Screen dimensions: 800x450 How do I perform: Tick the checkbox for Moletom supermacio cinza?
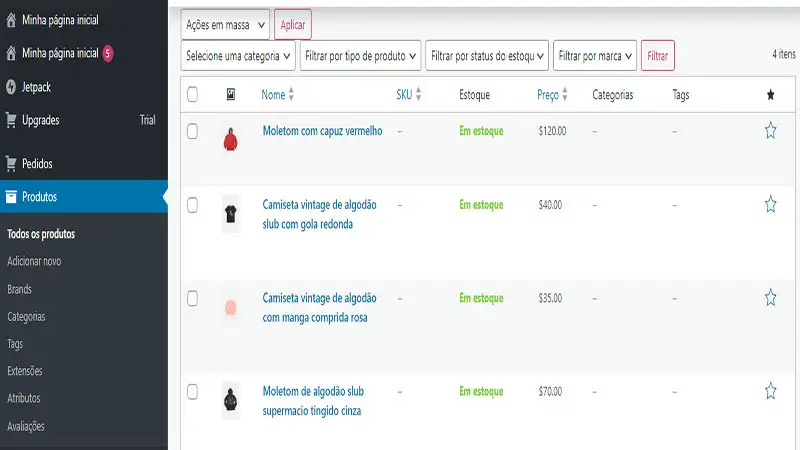coord(193,391)
